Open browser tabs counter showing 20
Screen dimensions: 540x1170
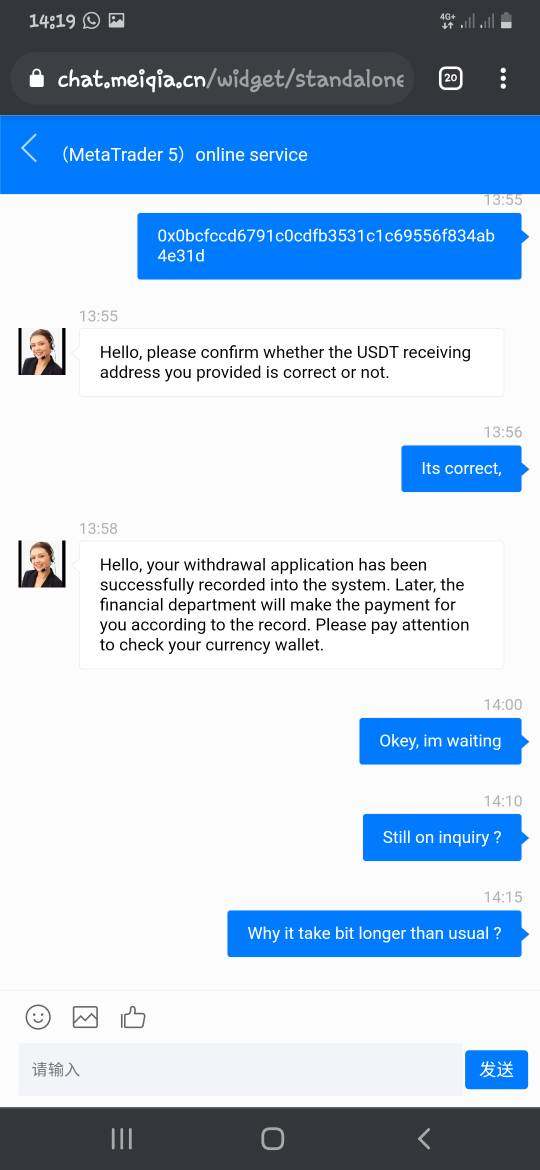point(450,78)
